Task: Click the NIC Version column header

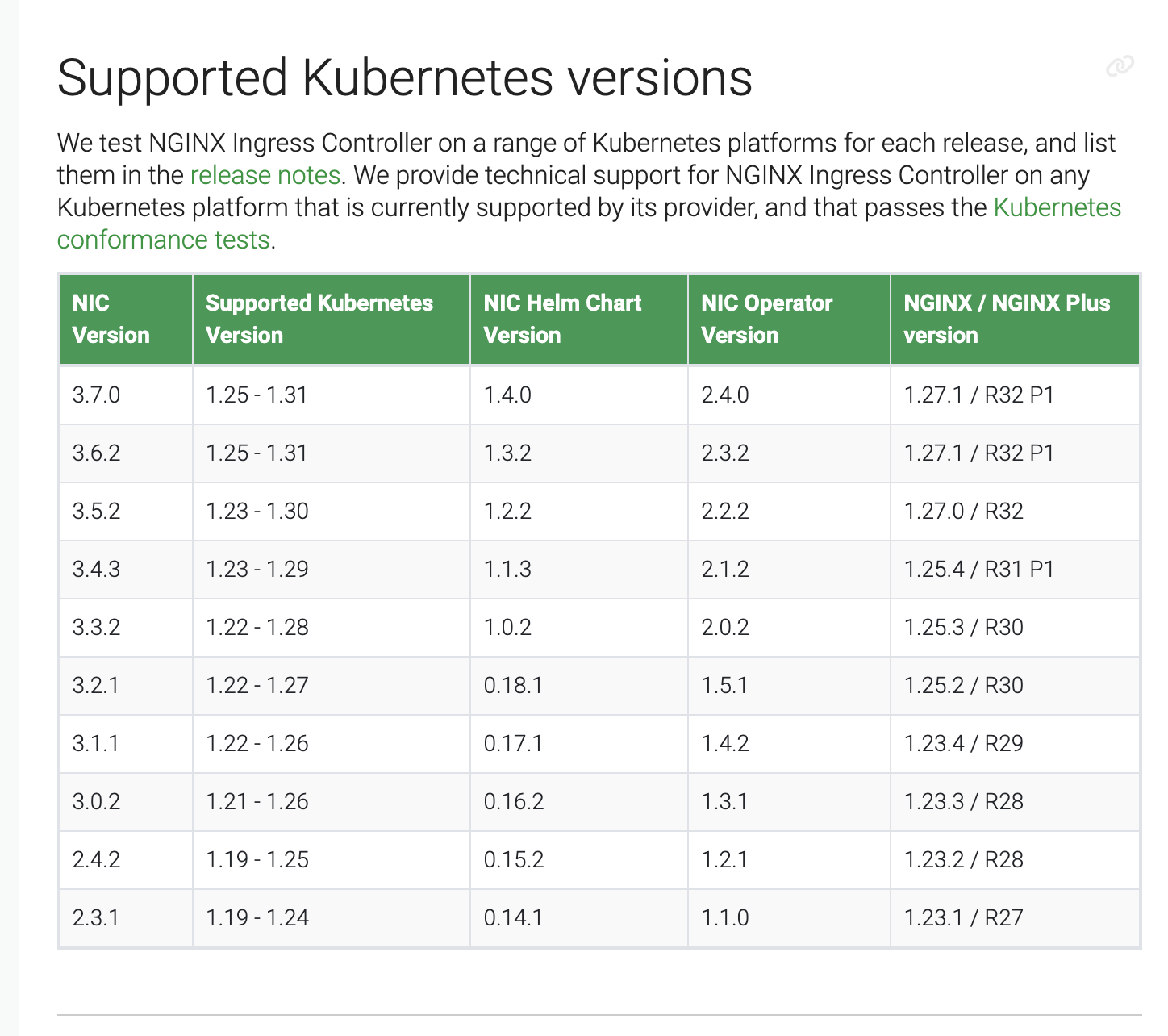Action: point(127,320)
